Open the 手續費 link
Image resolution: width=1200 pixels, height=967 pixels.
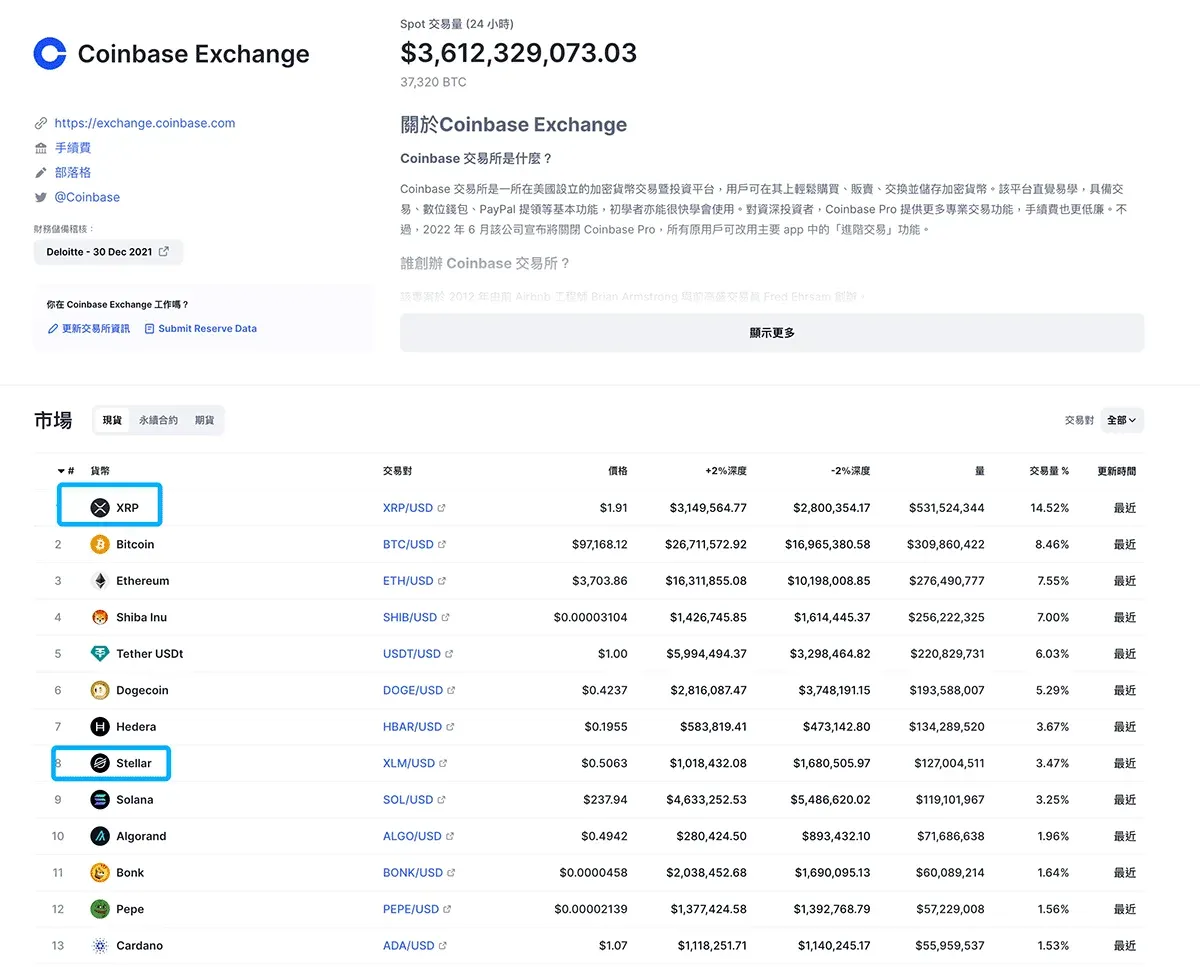(x=73, y=148)
